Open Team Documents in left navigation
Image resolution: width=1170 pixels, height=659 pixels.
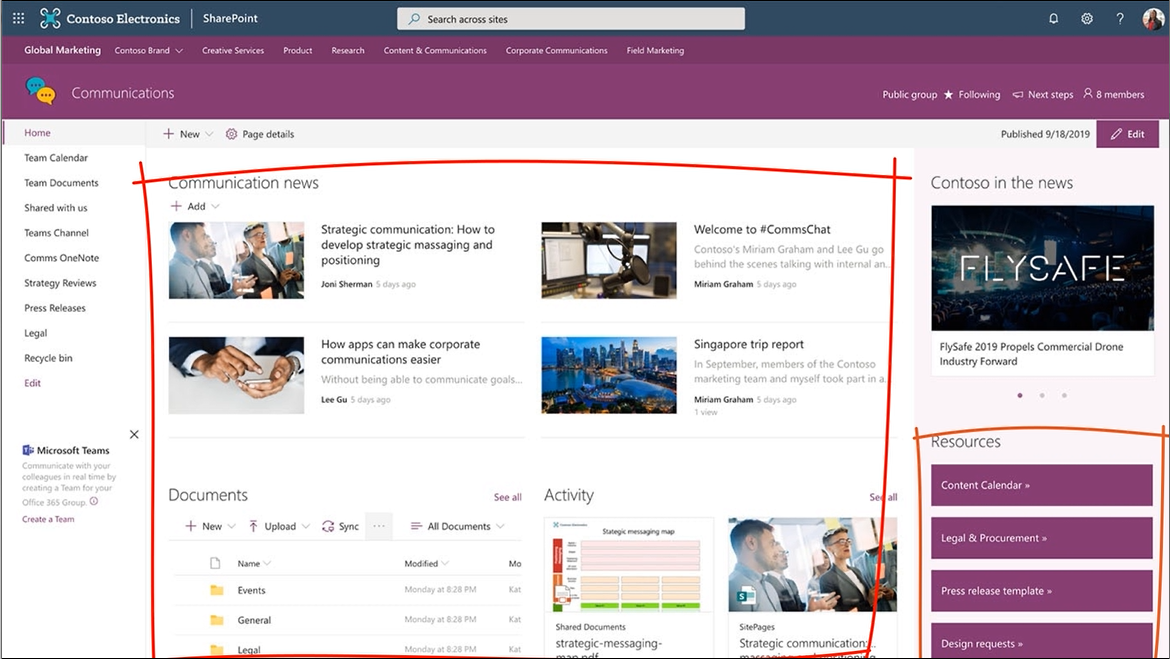61,183
